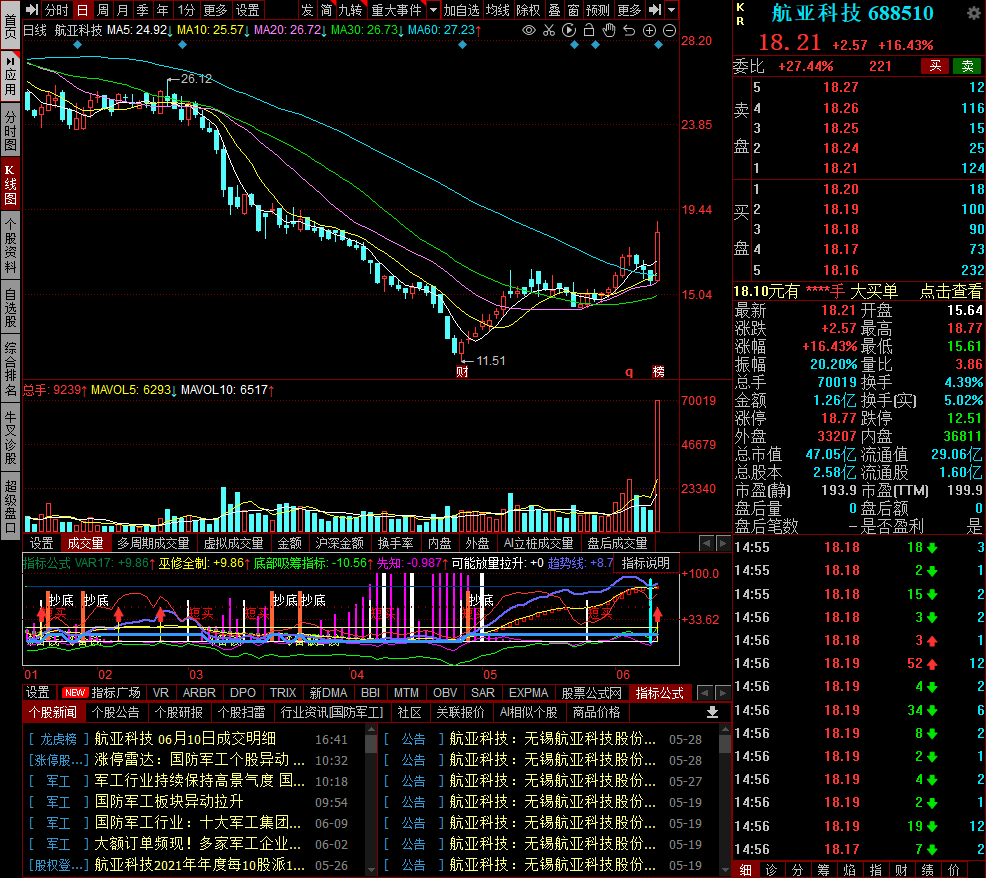
Task: Open the 个股资料 sidebar tab
Action: point(10,246)
